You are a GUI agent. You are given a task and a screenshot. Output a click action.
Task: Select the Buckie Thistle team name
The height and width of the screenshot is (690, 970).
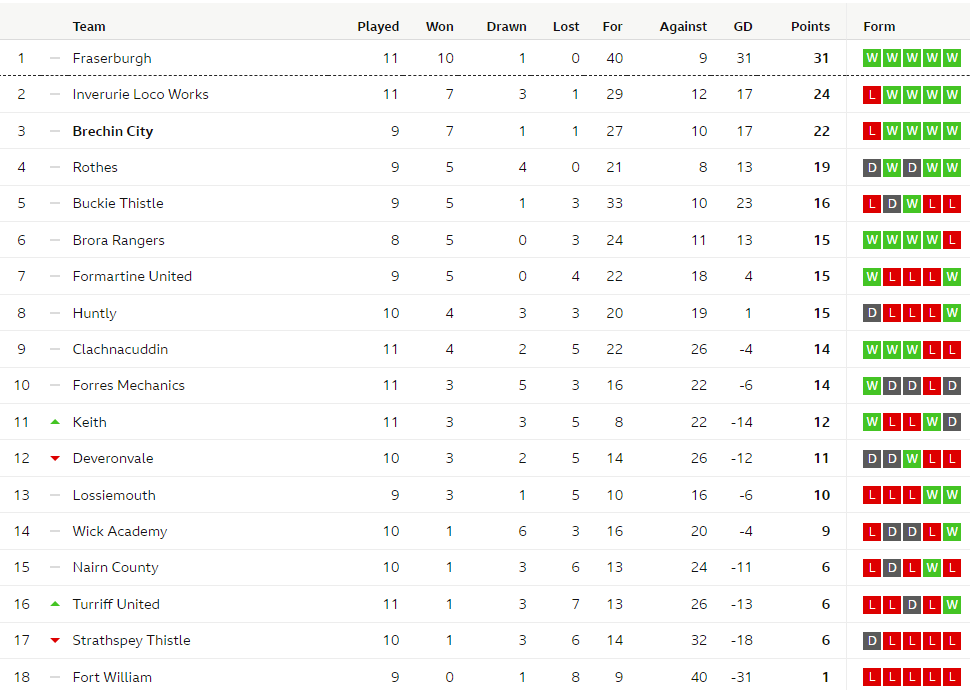(118, 203)
